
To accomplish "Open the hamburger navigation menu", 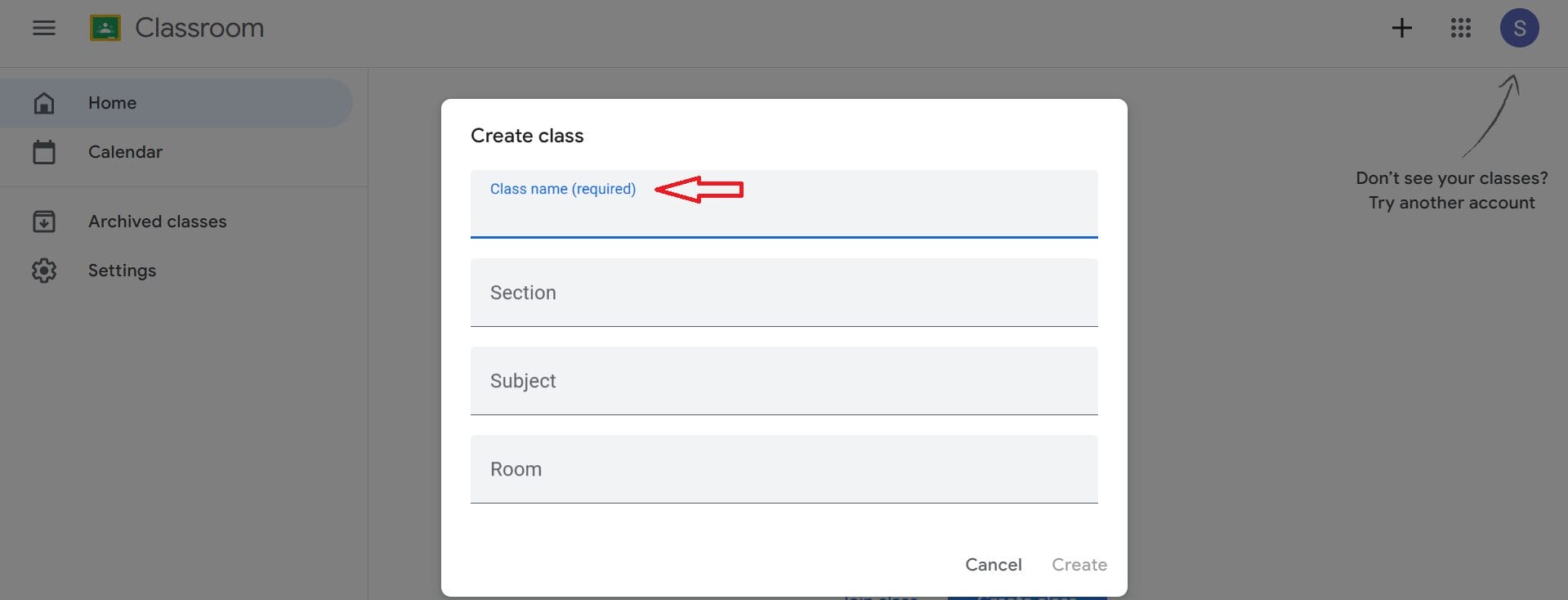I will (44, 27).
